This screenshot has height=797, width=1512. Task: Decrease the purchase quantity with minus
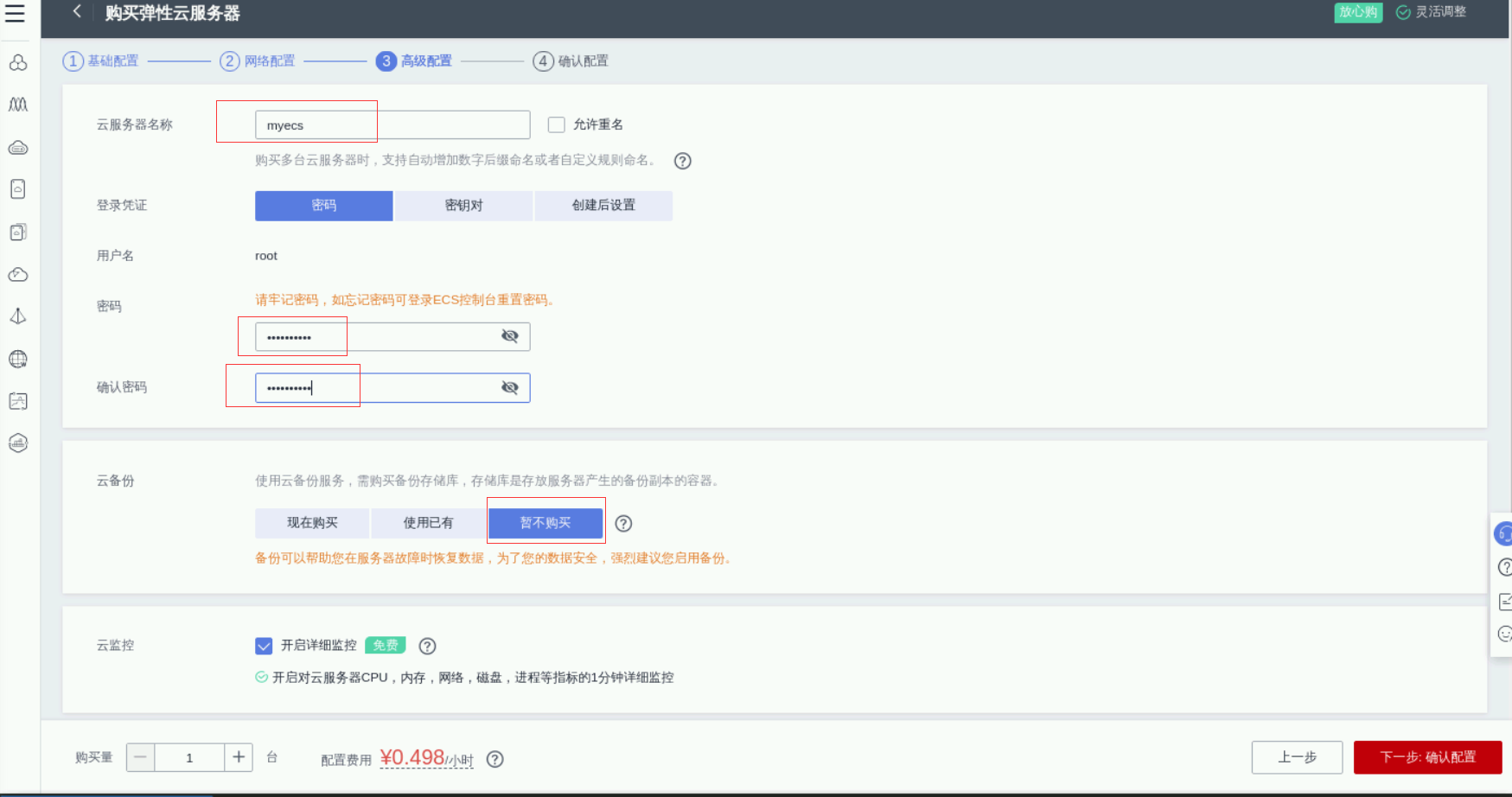coord(141,757)
